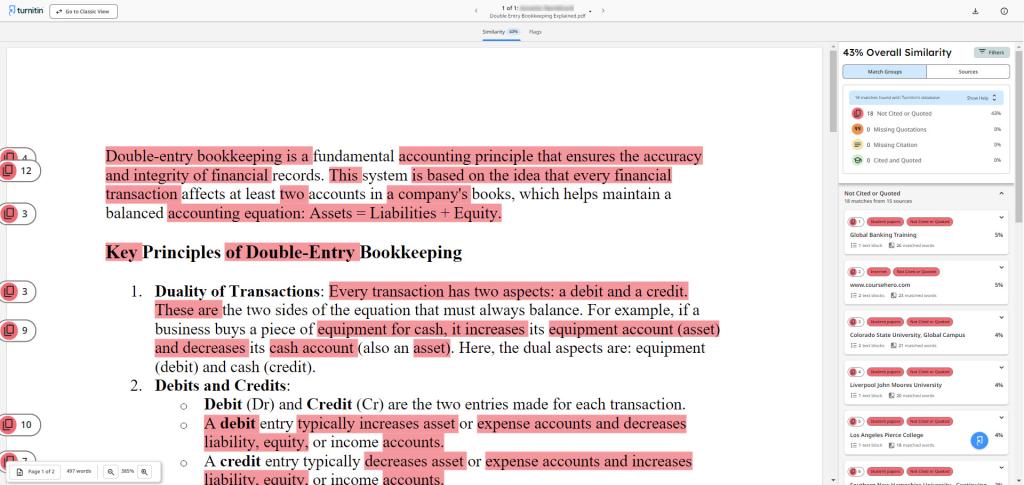Screen dimensions: 1024x485
Task: Go to next submission arrow
Action: pyautogui.click(x=603, y=11)
